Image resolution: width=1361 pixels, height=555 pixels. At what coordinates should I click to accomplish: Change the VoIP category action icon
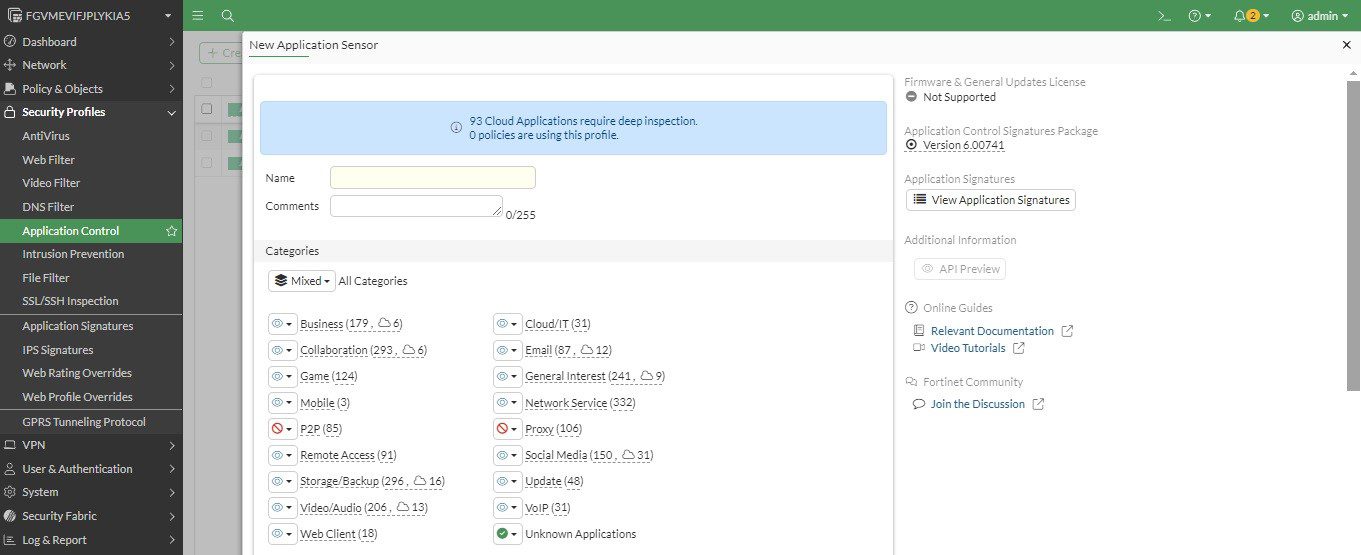[x=507, y=508]
